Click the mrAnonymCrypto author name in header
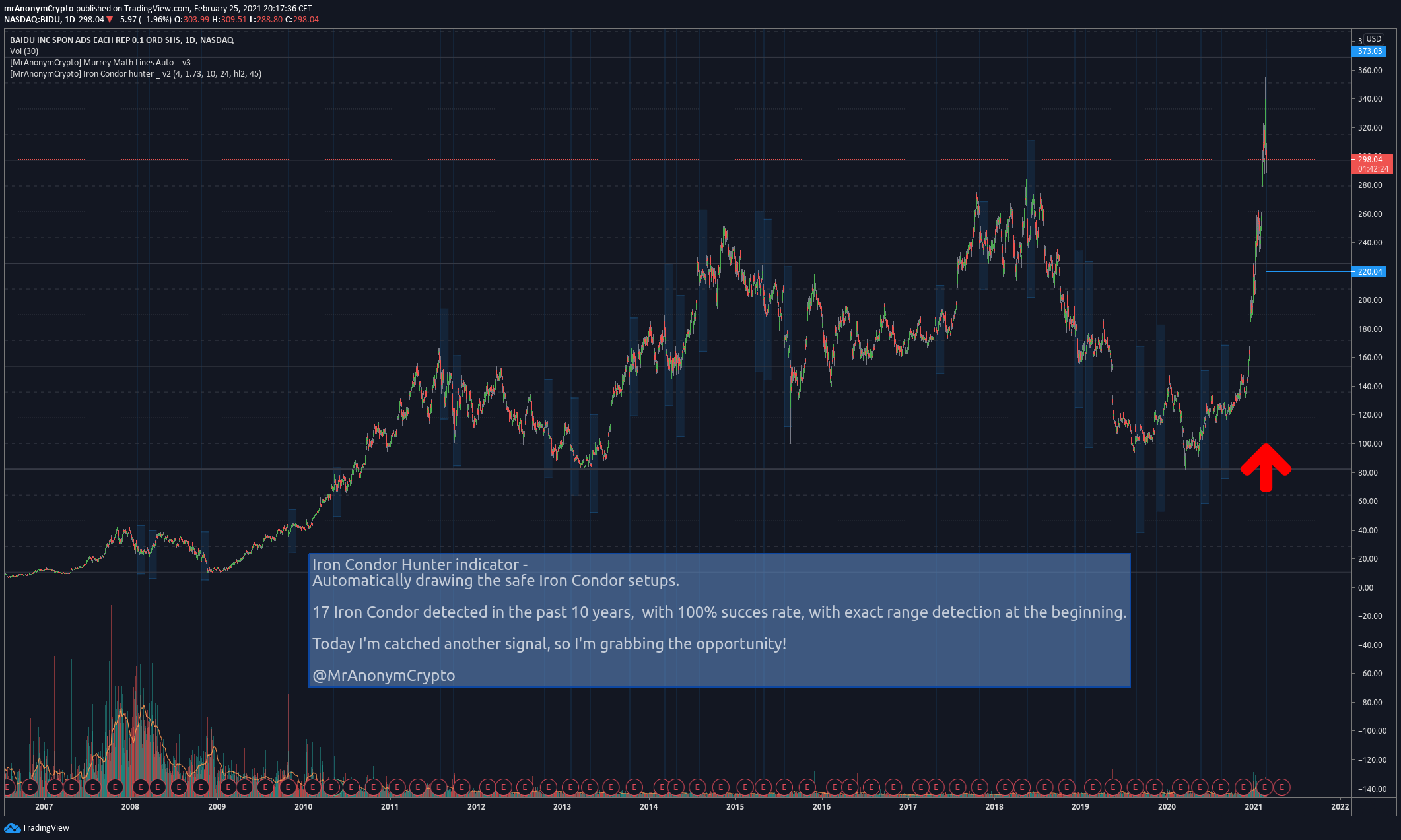 point(39,9)
